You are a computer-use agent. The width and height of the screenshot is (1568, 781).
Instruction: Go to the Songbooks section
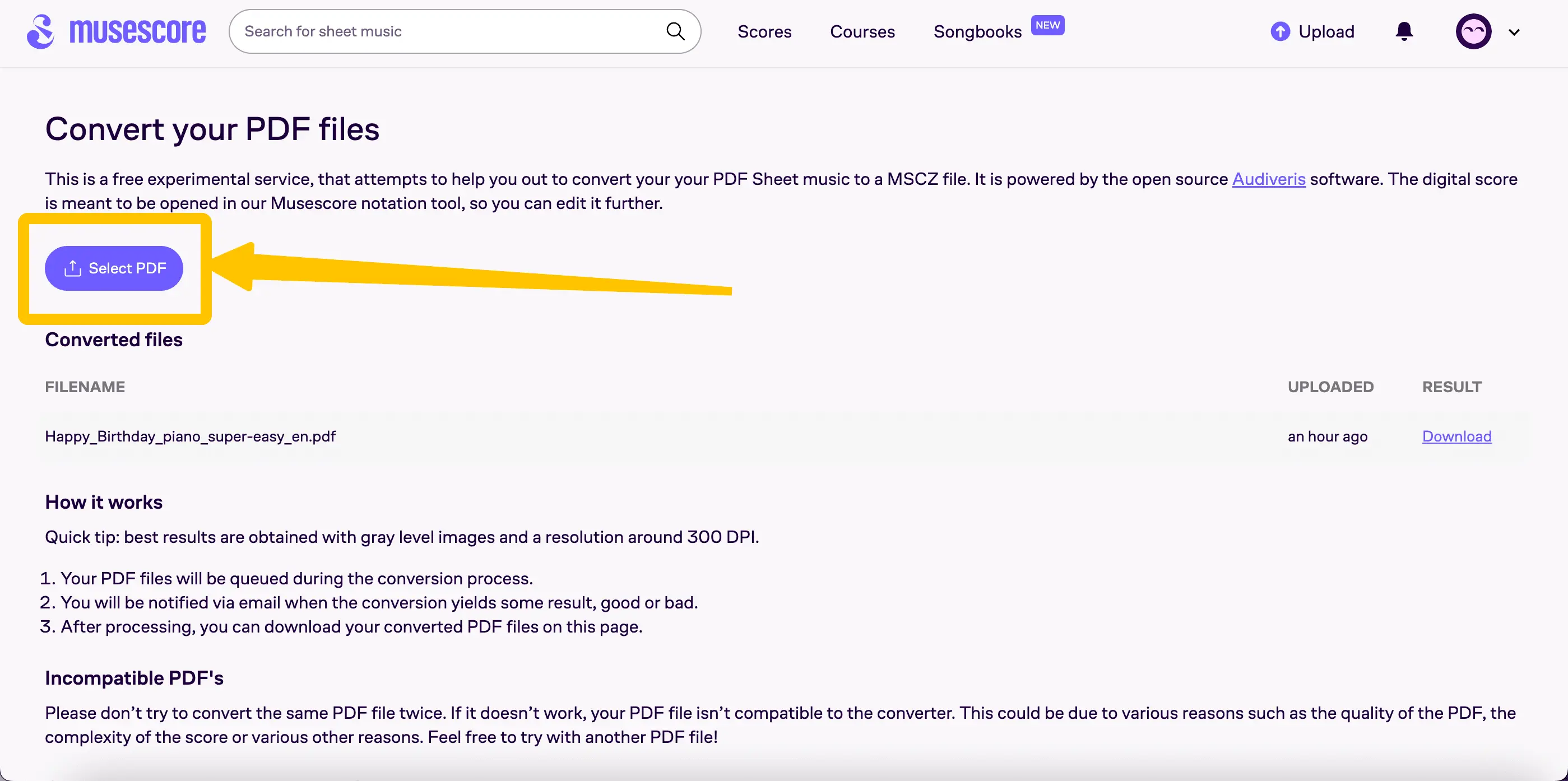coord(977,31)
